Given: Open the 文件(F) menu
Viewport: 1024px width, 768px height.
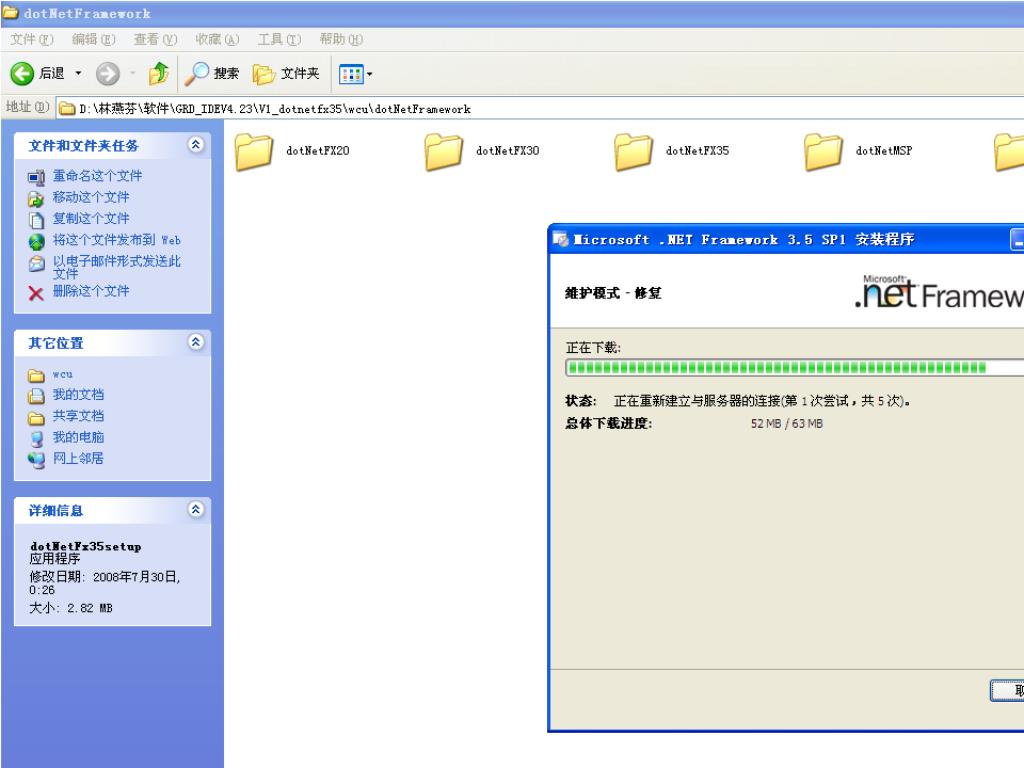Looking at the screenshot, I should coord(31,39).
